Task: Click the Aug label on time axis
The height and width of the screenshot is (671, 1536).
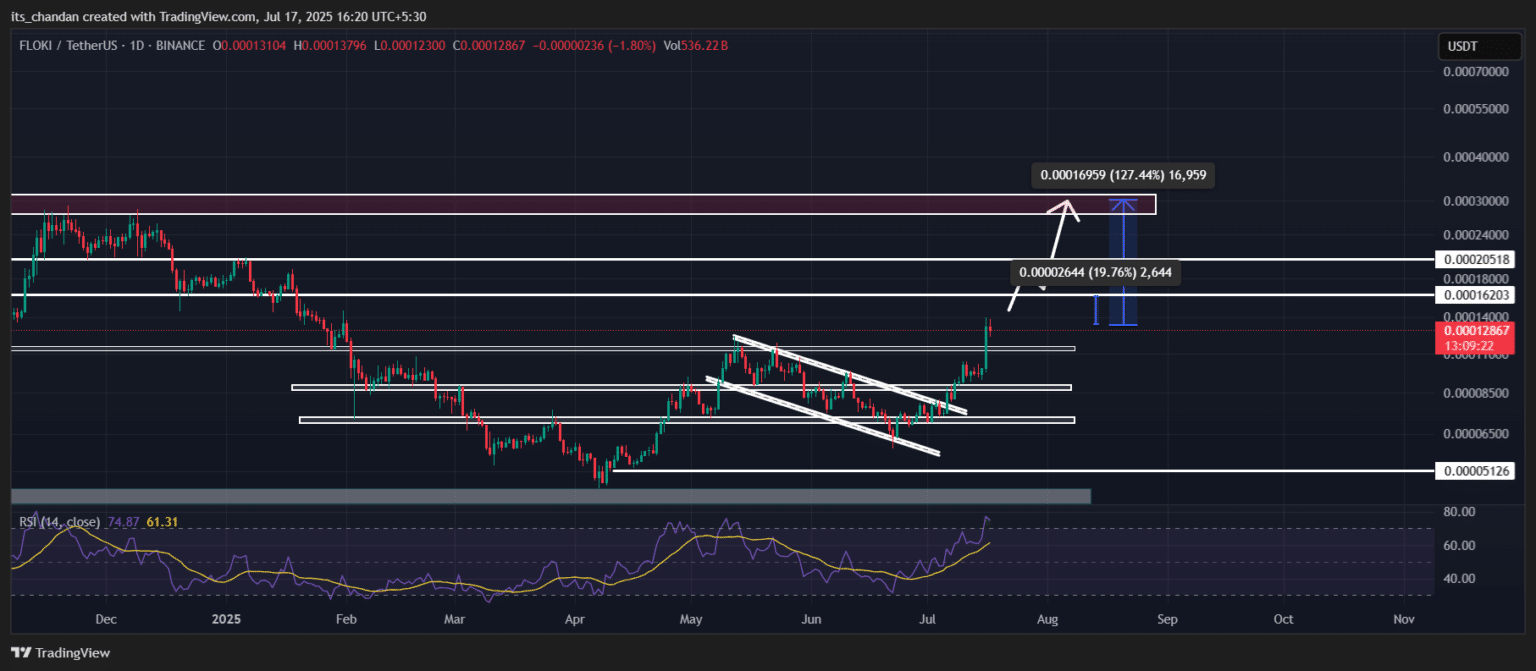Action: click(1049, 620)
